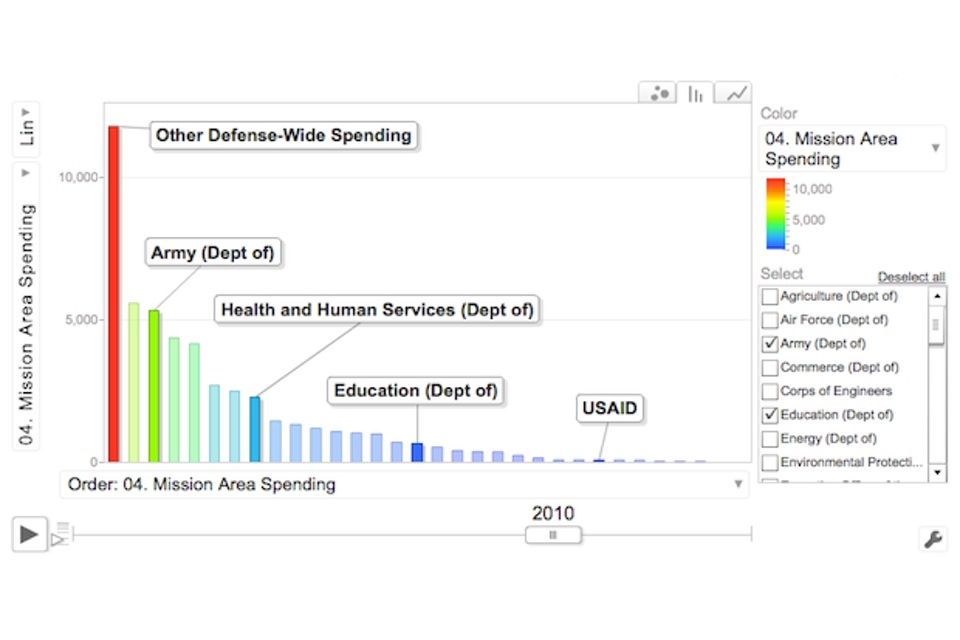Image resolution: width=960 pixels, height=640 pixels.
Task: Open the Color metric dropdown
Action: 852,148
